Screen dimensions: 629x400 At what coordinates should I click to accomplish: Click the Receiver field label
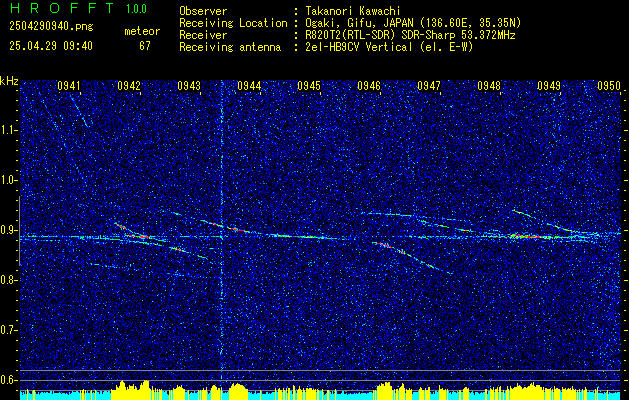pos(203,35)
